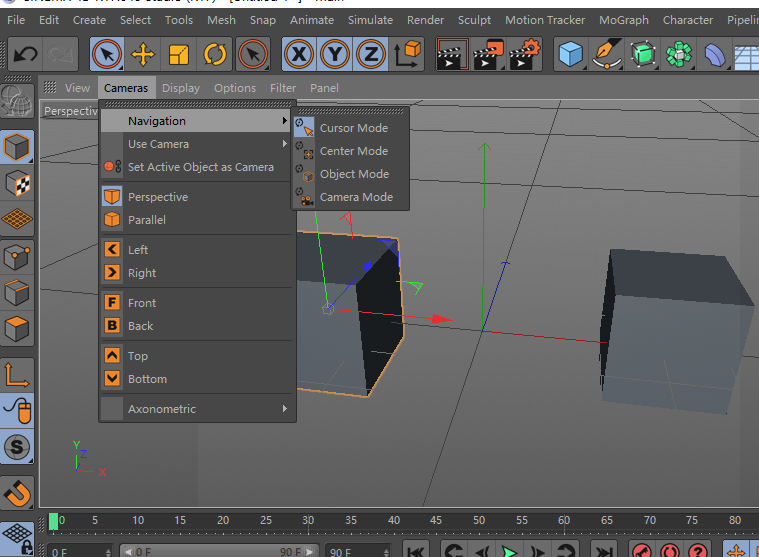The width and height of the screenshot is (759, 557).
Task: Select the Move tool in toolbar
Action: (143, 54)
